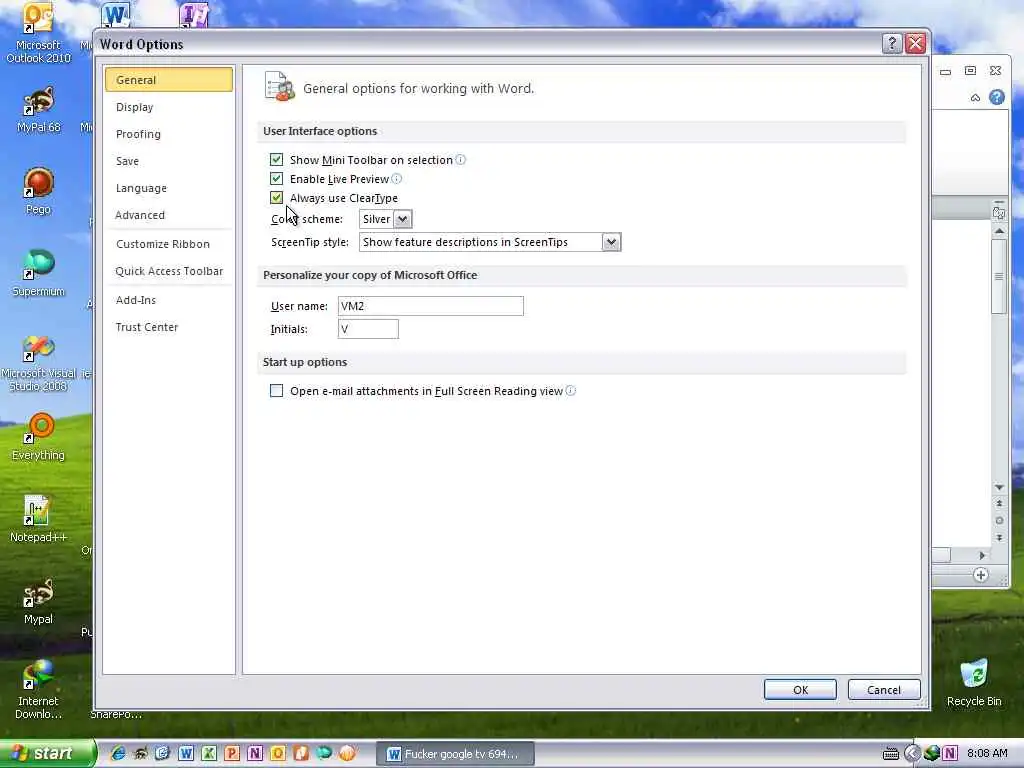Click info icon beside Full Screen Reading option
This screenshot has height=768, width=1024.
[571, 391]
